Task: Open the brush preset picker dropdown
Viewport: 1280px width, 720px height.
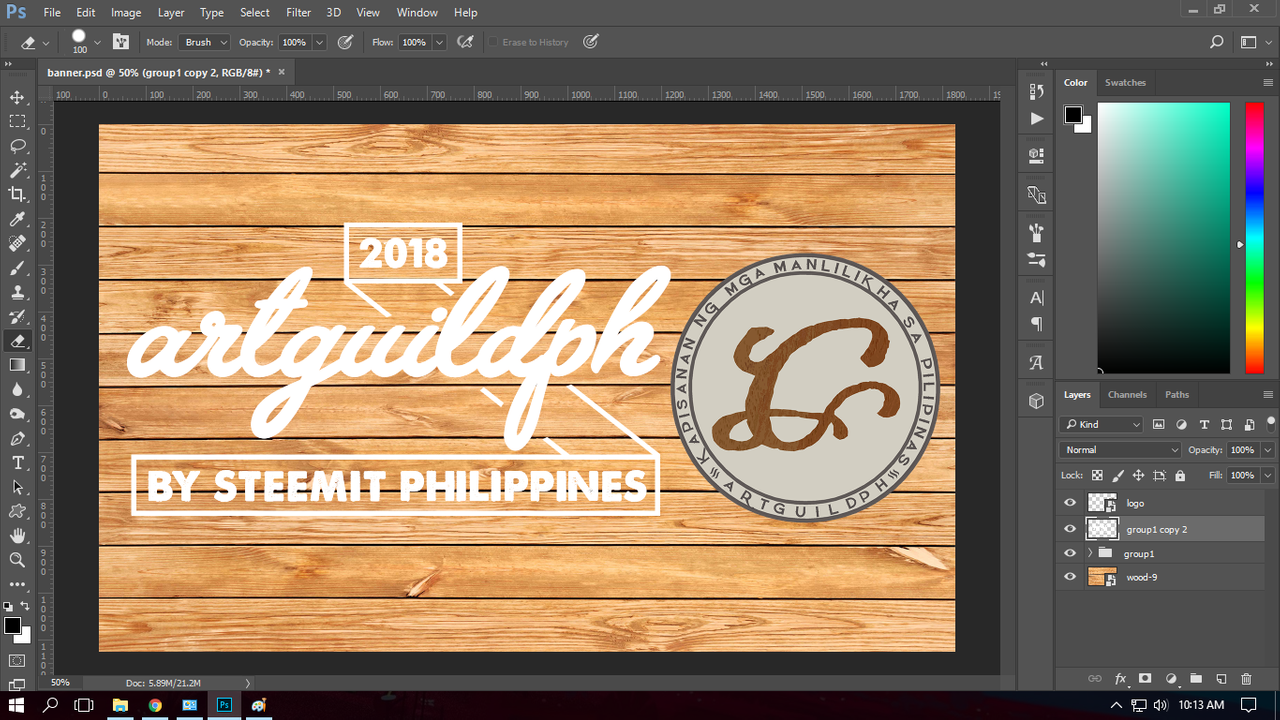Action: click(x=97, y=42)
